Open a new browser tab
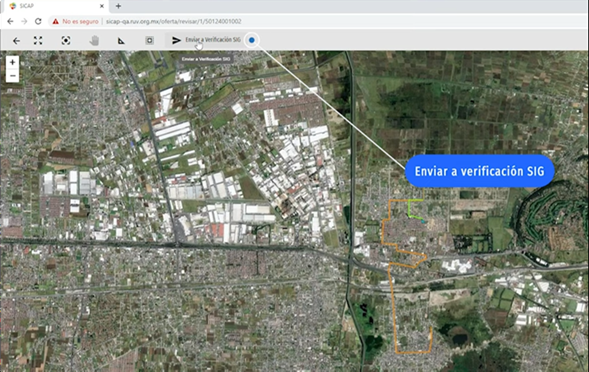 click(118, 6)
